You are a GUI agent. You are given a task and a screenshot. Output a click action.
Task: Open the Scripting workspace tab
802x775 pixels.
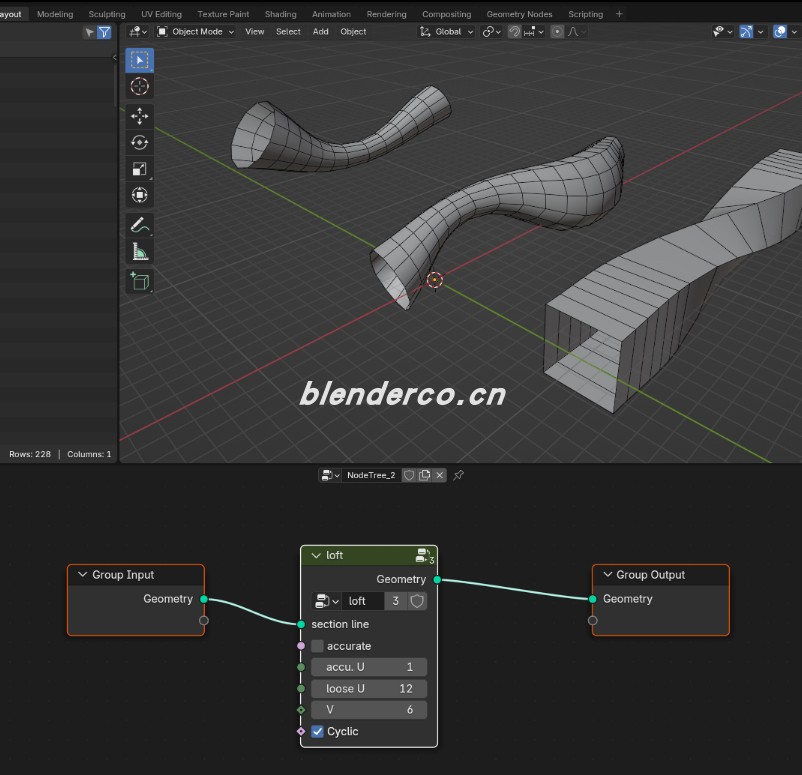pos(585,14)
